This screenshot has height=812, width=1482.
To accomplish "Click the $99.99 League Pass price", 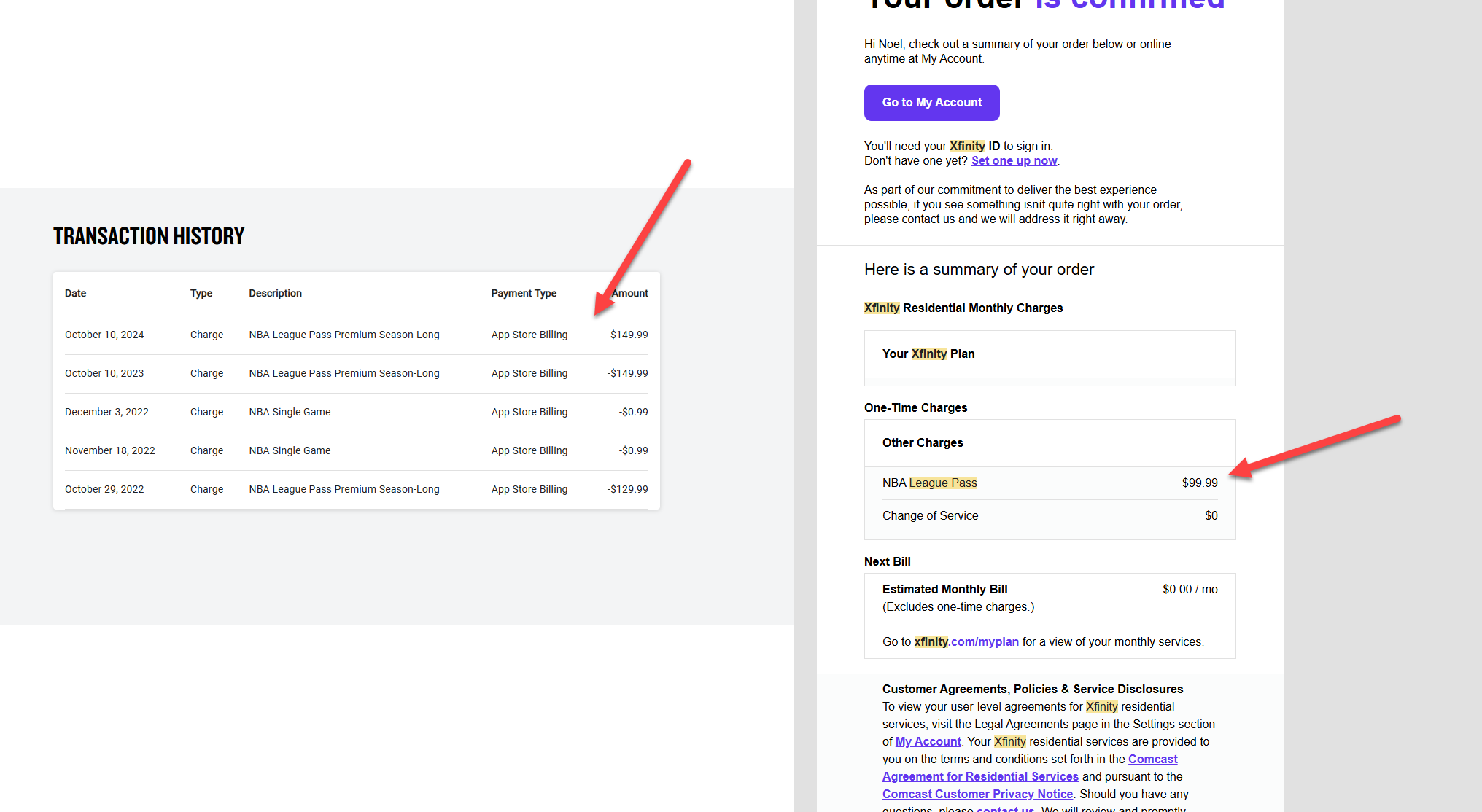I will 1200,483.
